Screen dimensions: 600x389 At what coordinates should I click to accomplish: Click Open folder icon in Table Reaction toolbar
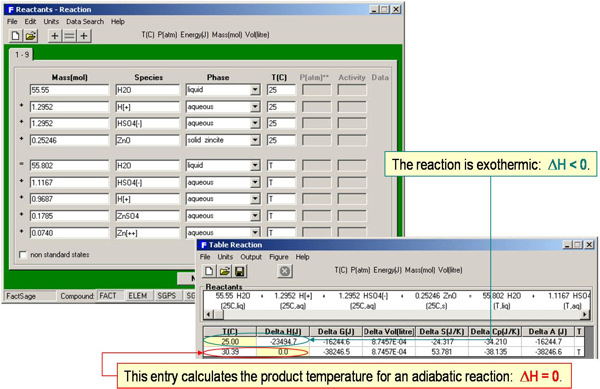pyautogui.click(x=225, y=271)
